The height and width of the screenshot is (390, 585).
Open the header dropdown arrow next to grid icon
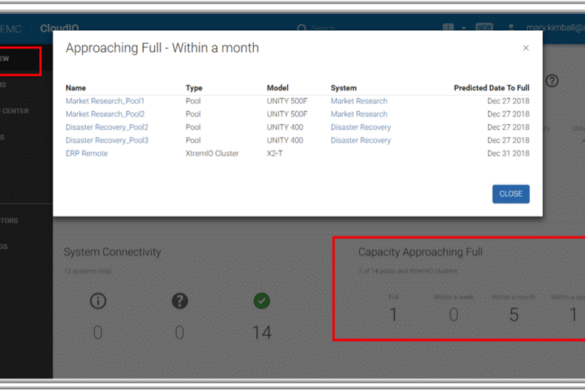(464, 28)
